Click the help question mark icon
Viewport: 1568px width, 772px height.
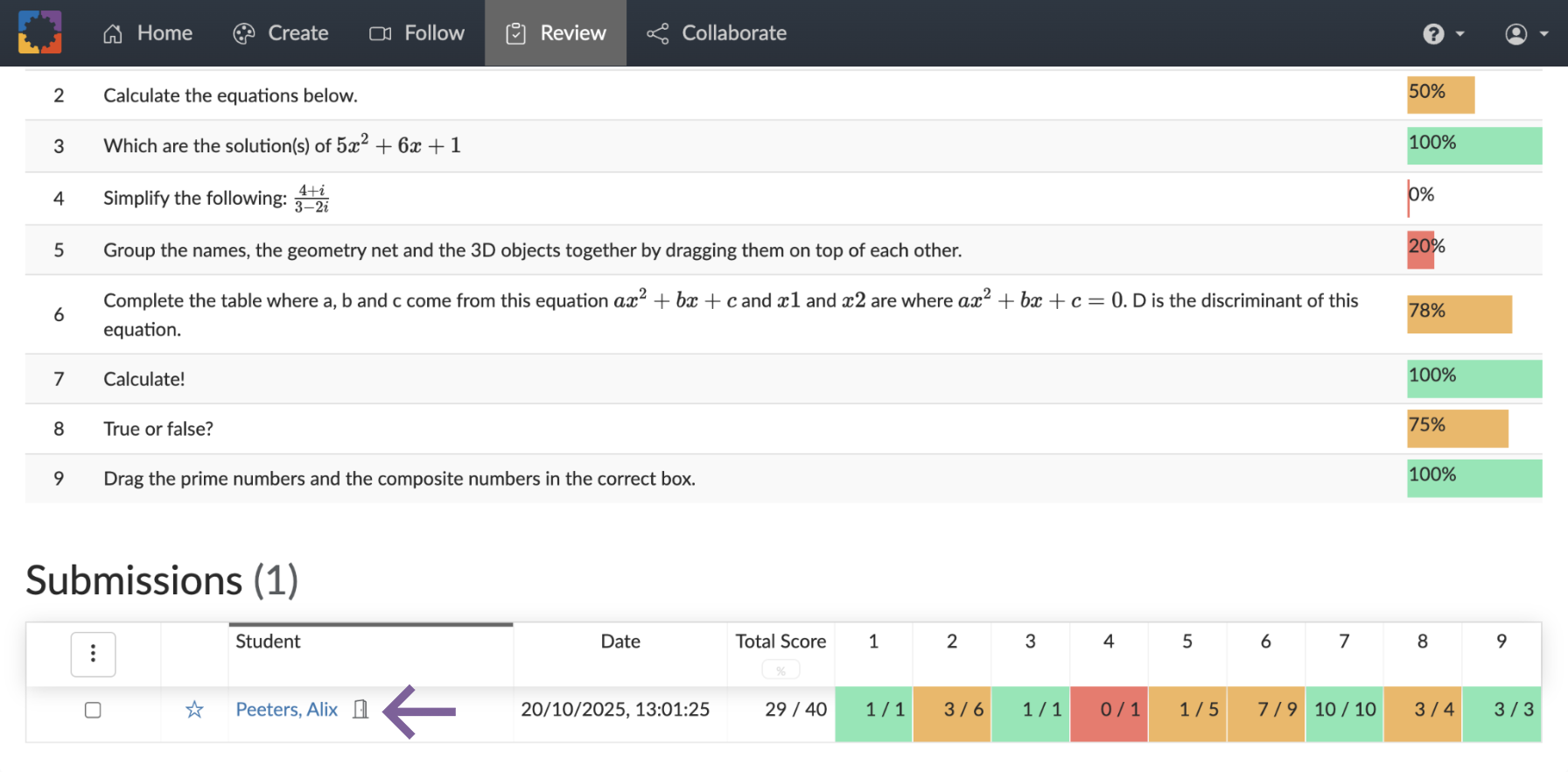(x=1432, y=32)
